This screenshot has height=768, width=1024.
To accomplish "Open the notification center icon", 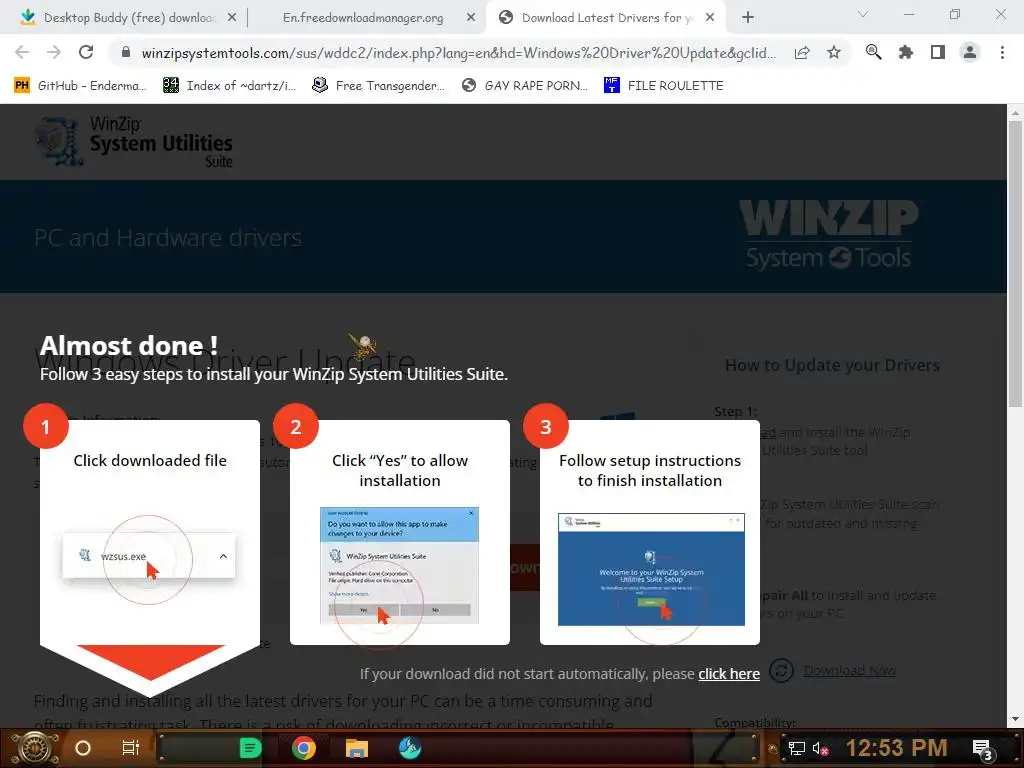I will pos(983,748).
